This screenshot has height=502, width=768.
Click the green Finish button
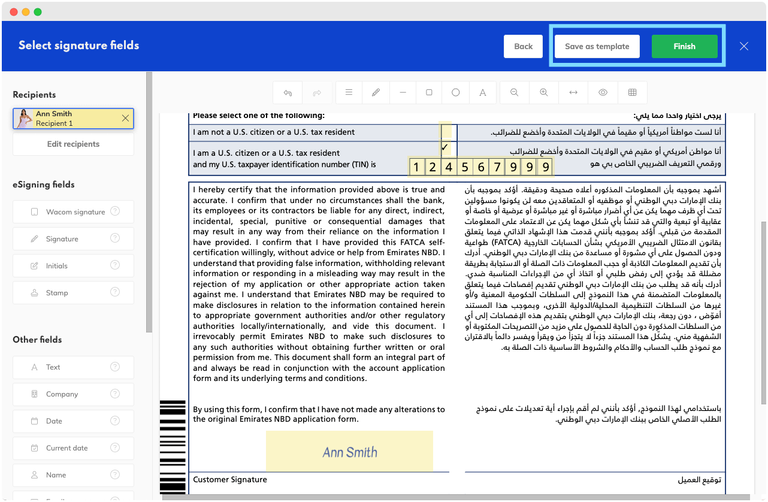pyautogui.click(x=684, y=46)
